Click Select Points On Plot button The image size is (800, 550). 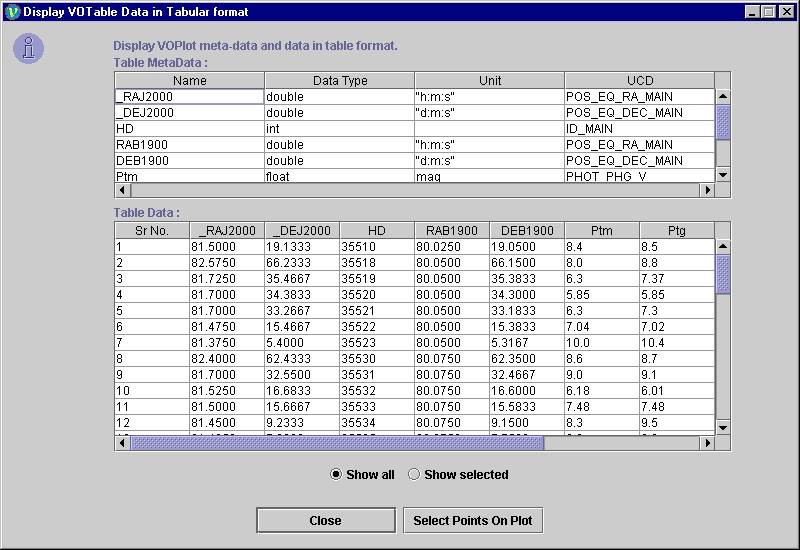tap(477, 520)
